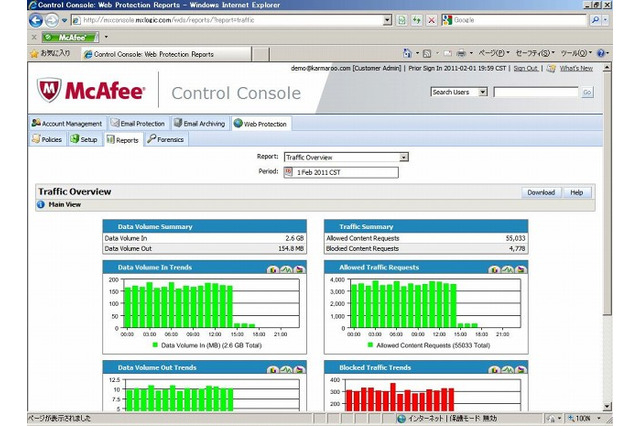Click the blue Help question icon
This screenshot has height=426, width=640.
(600, 53)
